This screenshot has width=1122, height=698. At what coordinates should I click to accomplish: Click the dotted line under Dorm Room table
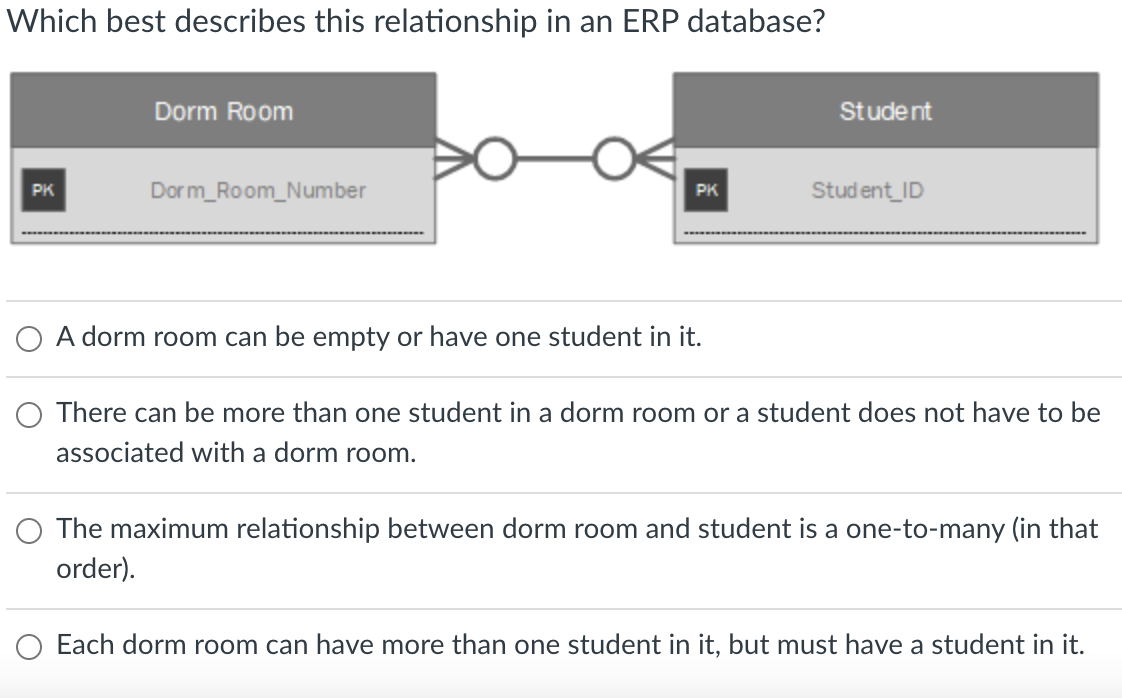[x=224, y=231]
